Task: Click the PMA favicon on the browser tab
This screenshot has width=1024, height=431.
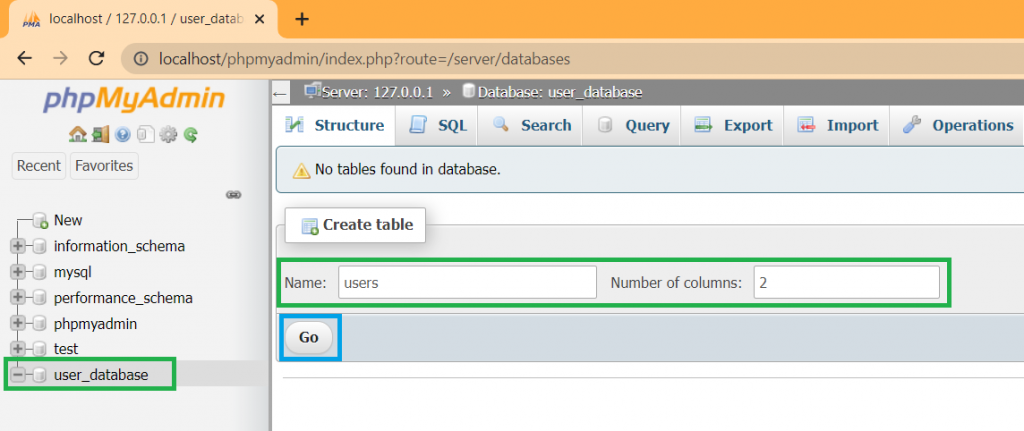Action: (x=31, y=20)
